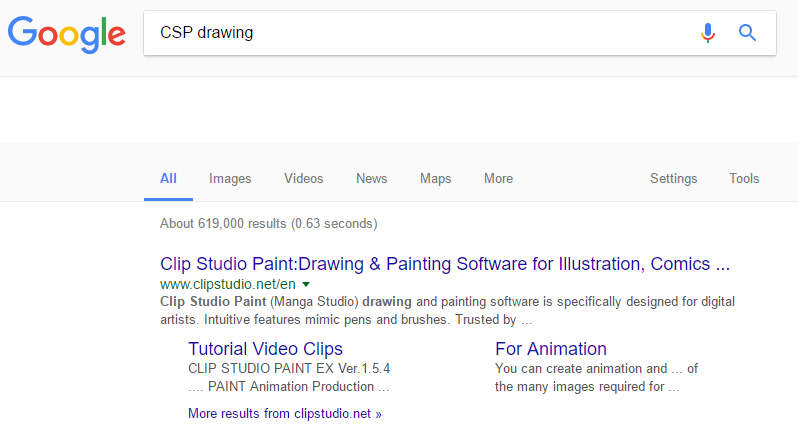Switch to the Images tab
The height and width of the screenshot is (442, 798).
[230, 179]
